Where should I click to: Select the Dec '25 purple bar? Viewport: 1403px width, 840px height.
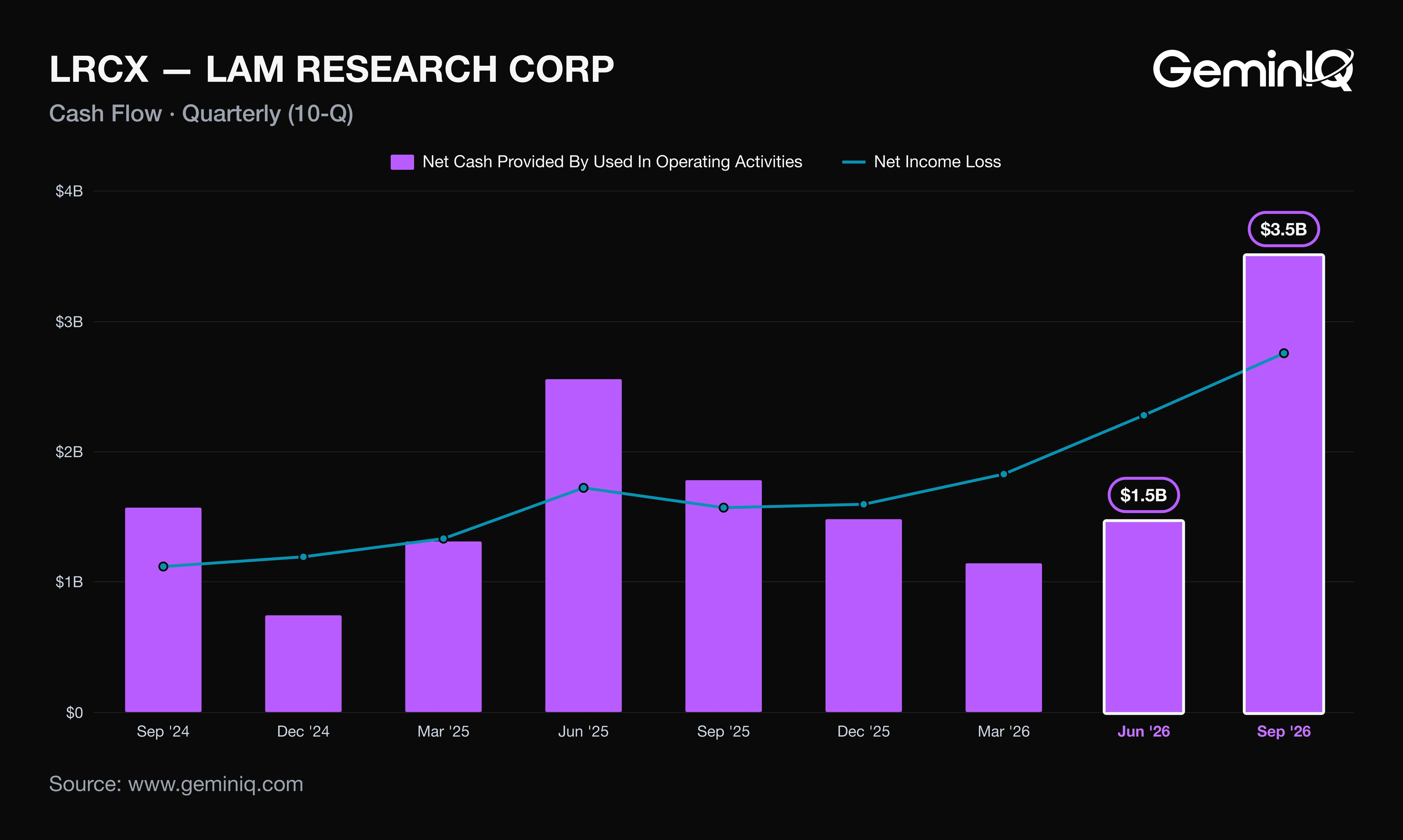[863, 615]
